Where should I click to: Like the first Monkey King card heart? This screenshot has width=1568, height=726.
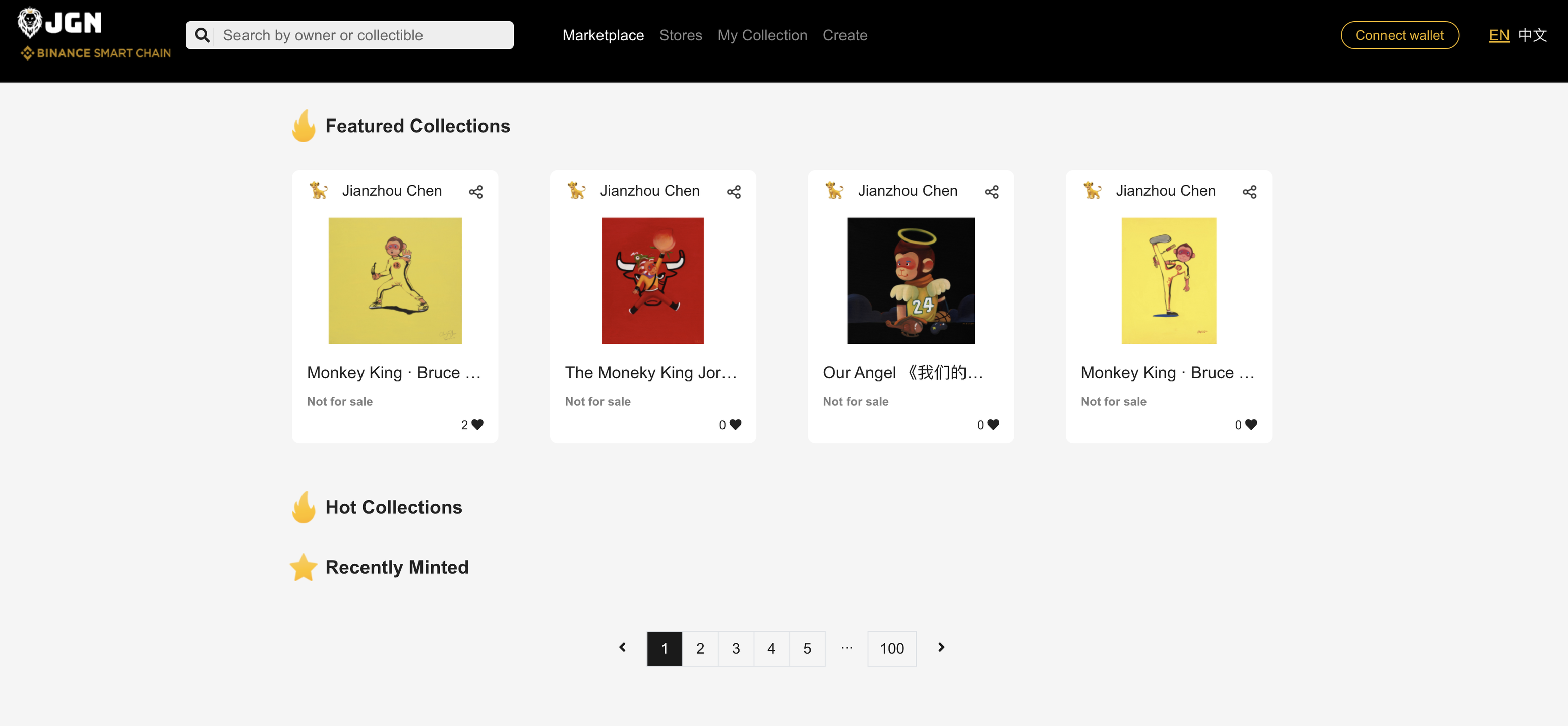tap(477, 425)
